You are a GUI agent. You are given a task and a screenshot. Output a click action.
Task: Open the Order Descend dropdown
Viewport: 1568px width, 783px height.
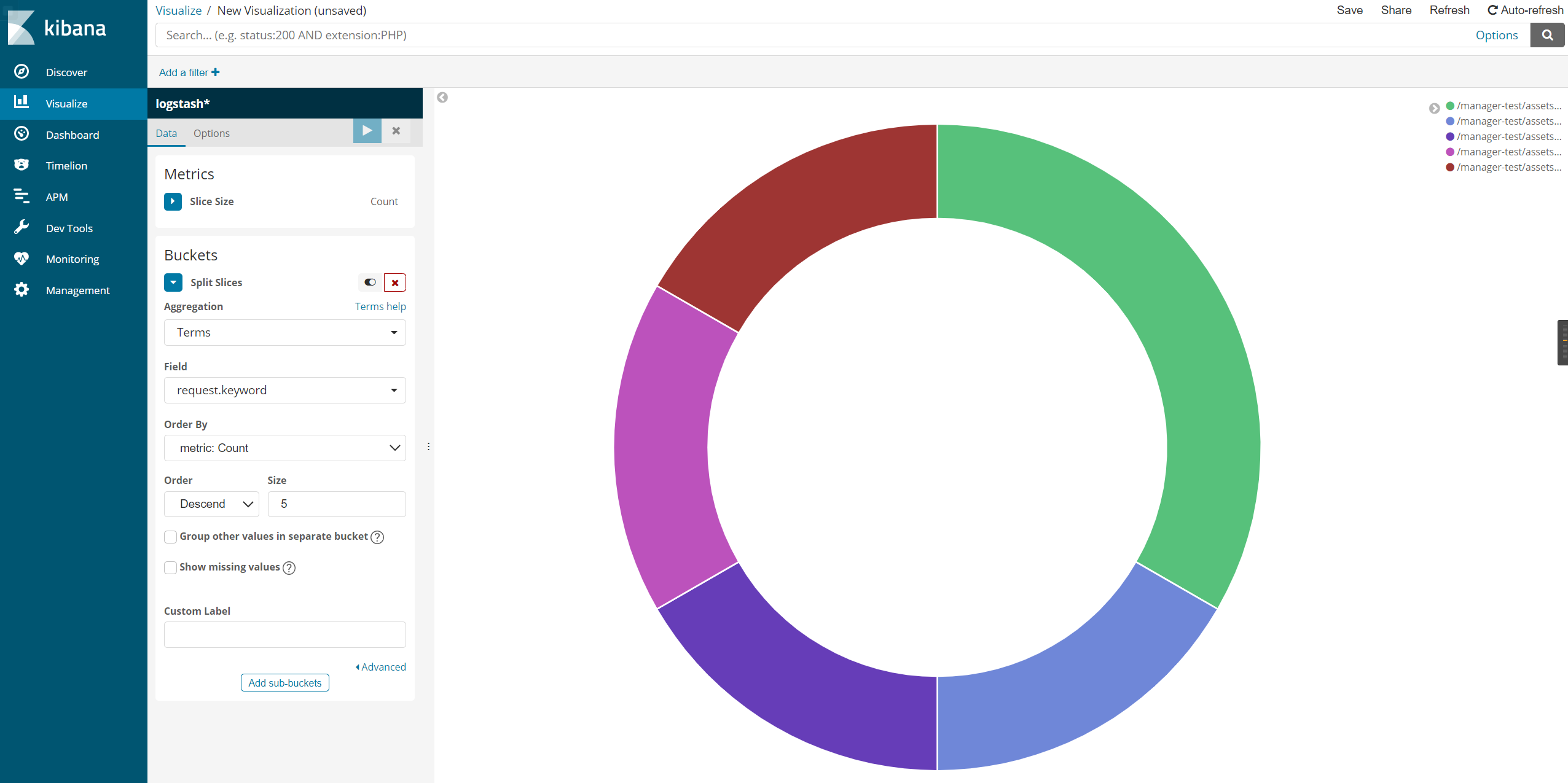[211, 504]
